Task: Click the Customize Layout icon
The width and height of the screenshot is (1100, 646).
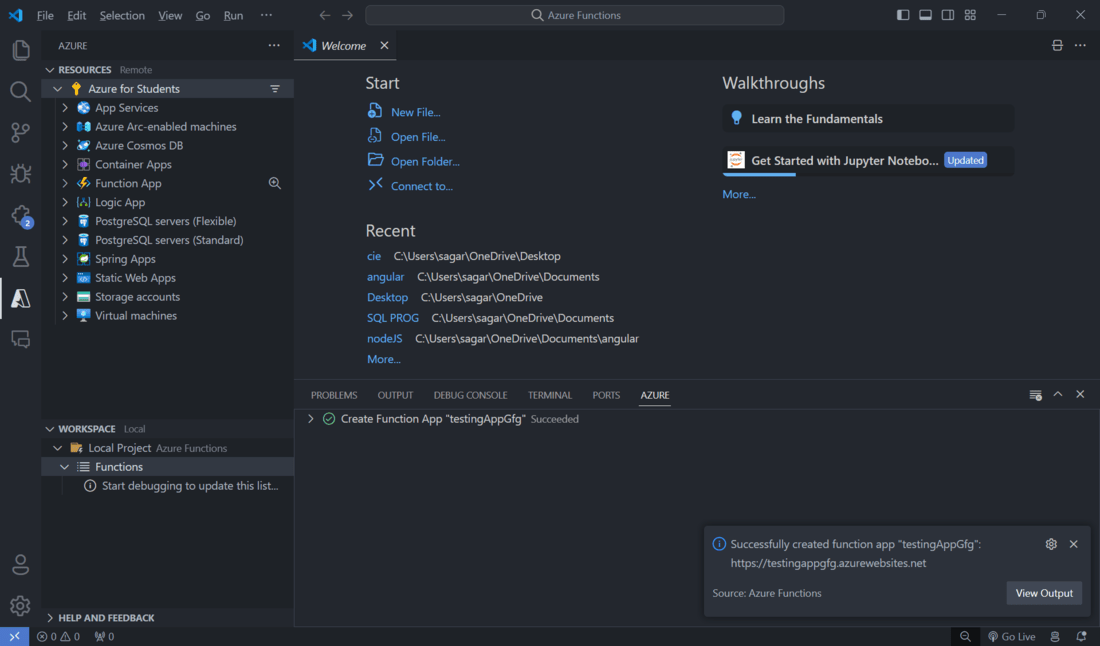Action: pyautogui.click(x=970, y=15)
